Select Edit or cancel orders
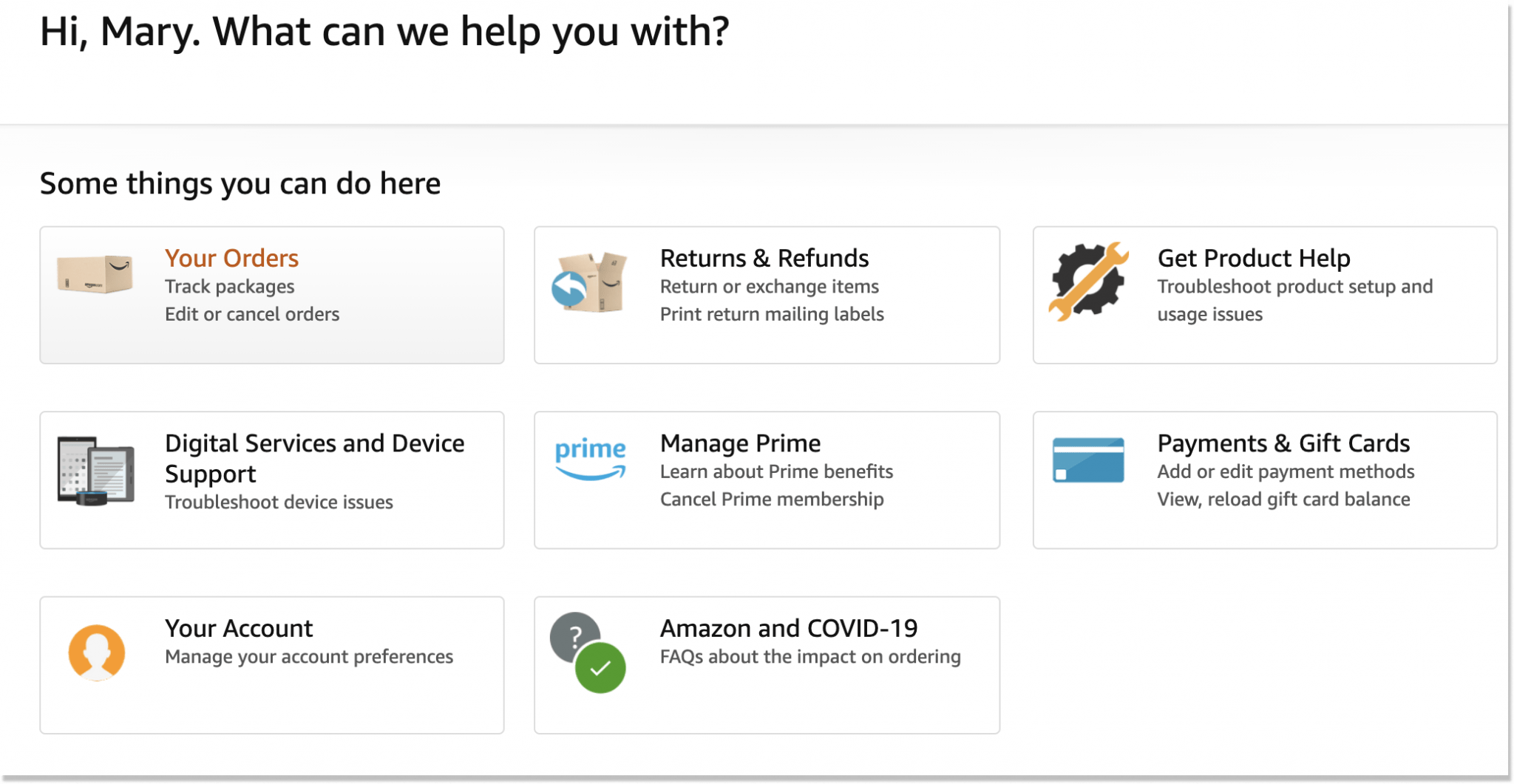Viewport: 1514px width, 784px height. (252, 313)
